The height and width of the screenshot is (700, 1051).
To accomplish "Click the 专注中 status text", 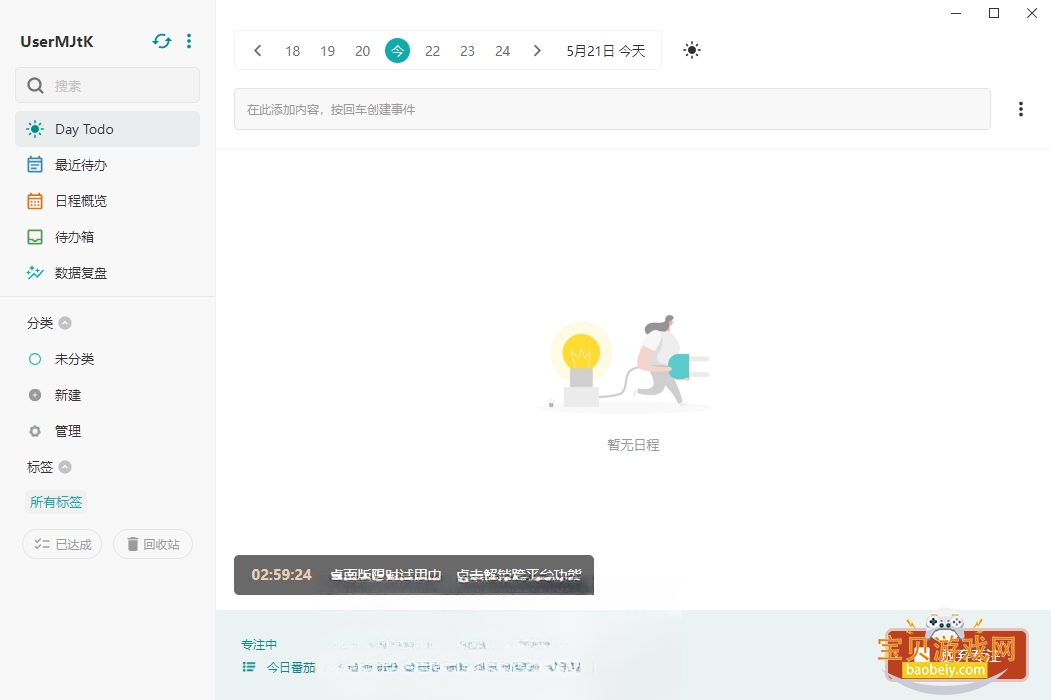I will (259, 644).
